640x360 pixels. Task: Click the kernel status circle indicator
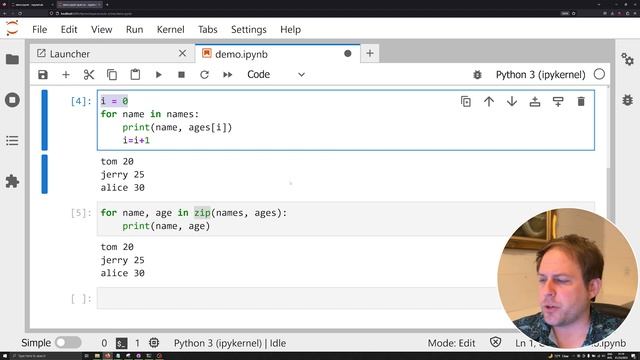click(599, 74)
